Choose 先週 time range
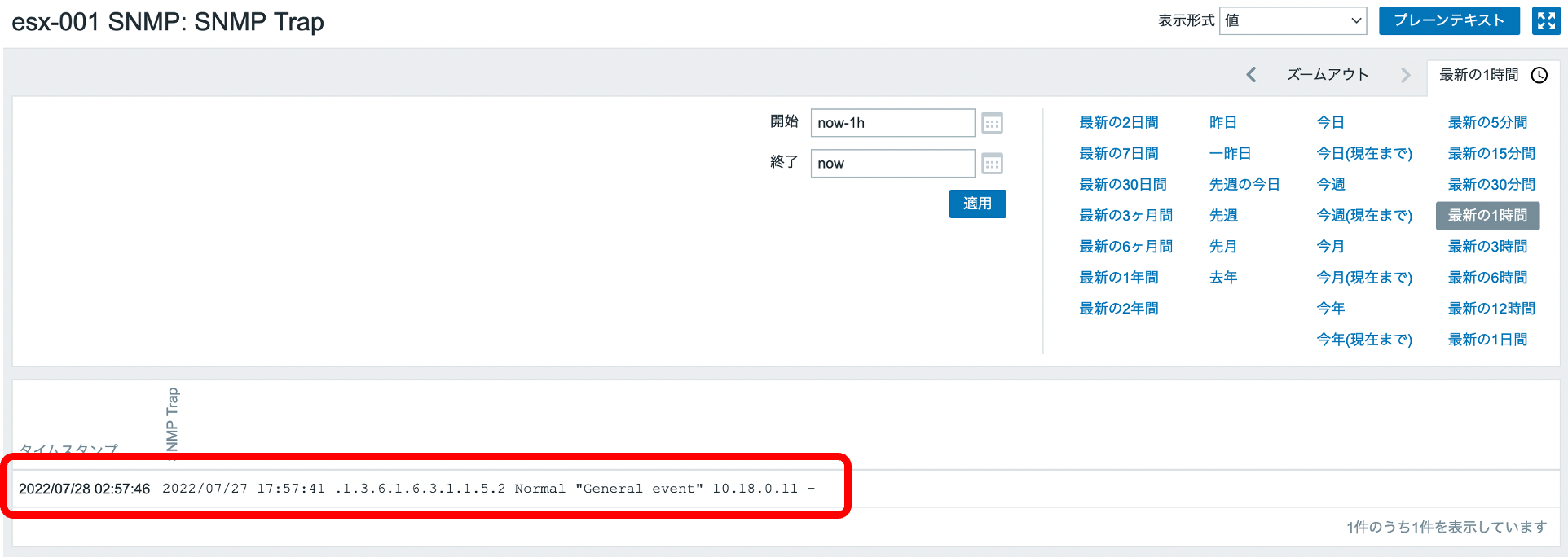1568x557 pixels. pyautogui.click(x=1223, y=215)
